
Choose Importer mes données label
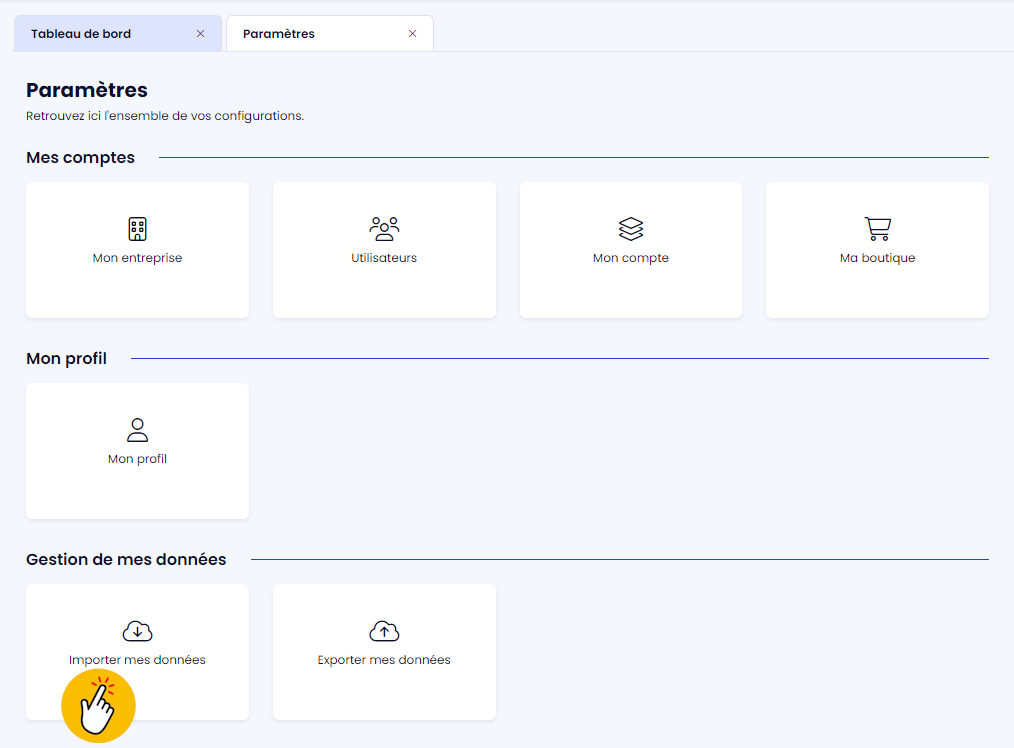(x=137, y=660)
